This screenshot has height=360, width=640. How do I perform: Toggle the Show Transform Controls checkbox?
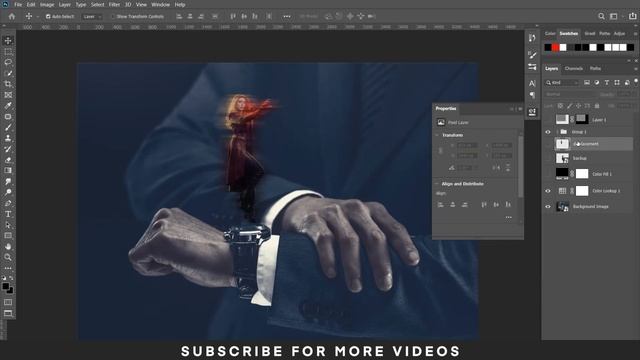click(x=113, y=16)
